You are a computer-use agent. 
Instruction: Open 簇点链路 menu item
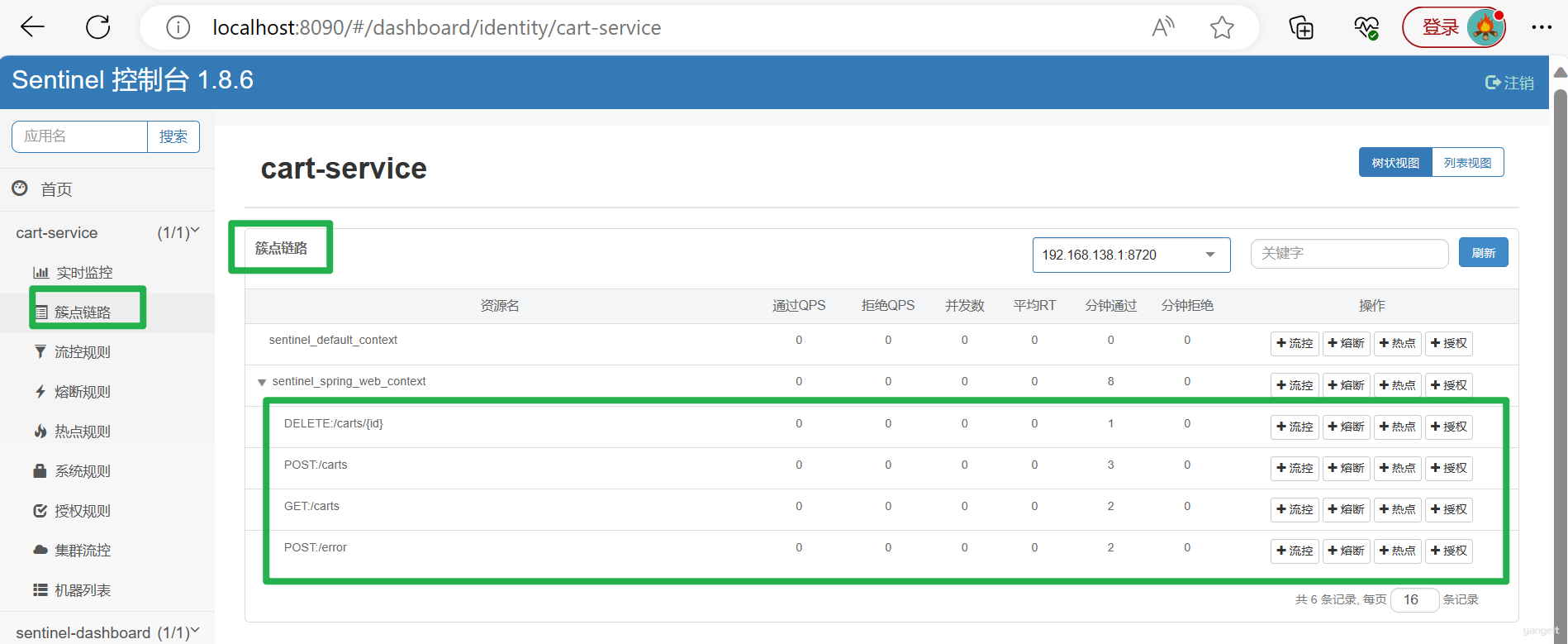pos(83,312)
